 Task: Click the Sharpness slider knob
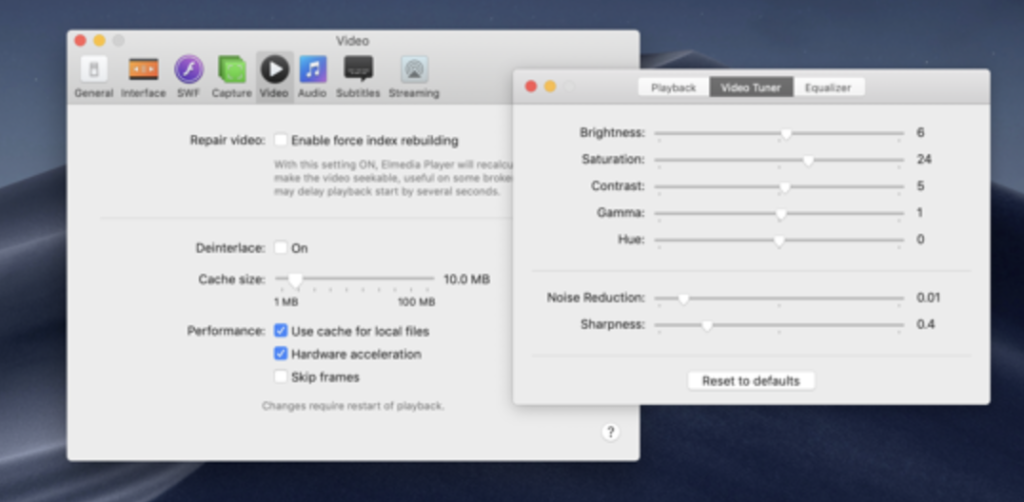click(707, 326)
